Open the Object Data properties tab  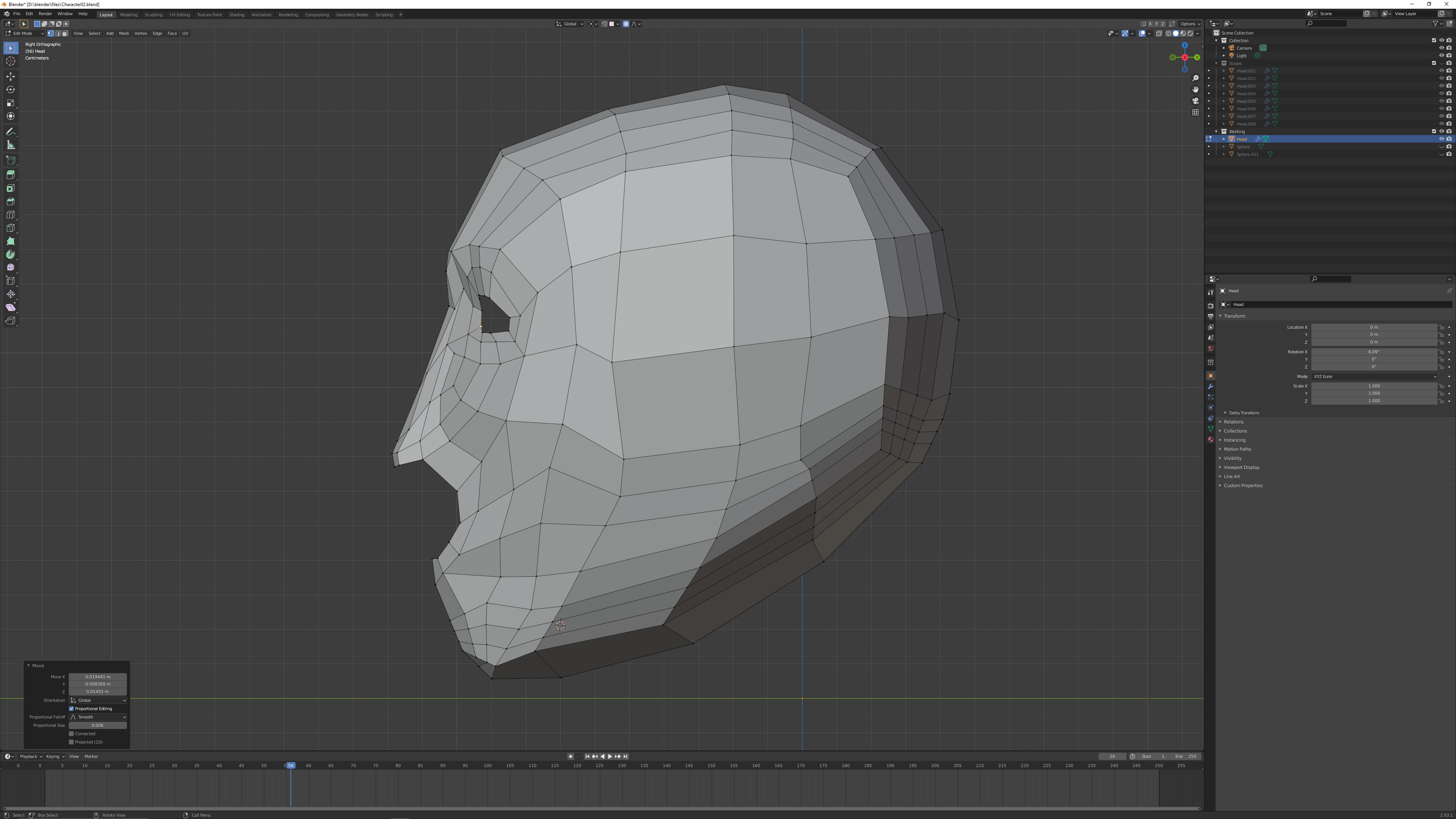(x=1210, y=429)
